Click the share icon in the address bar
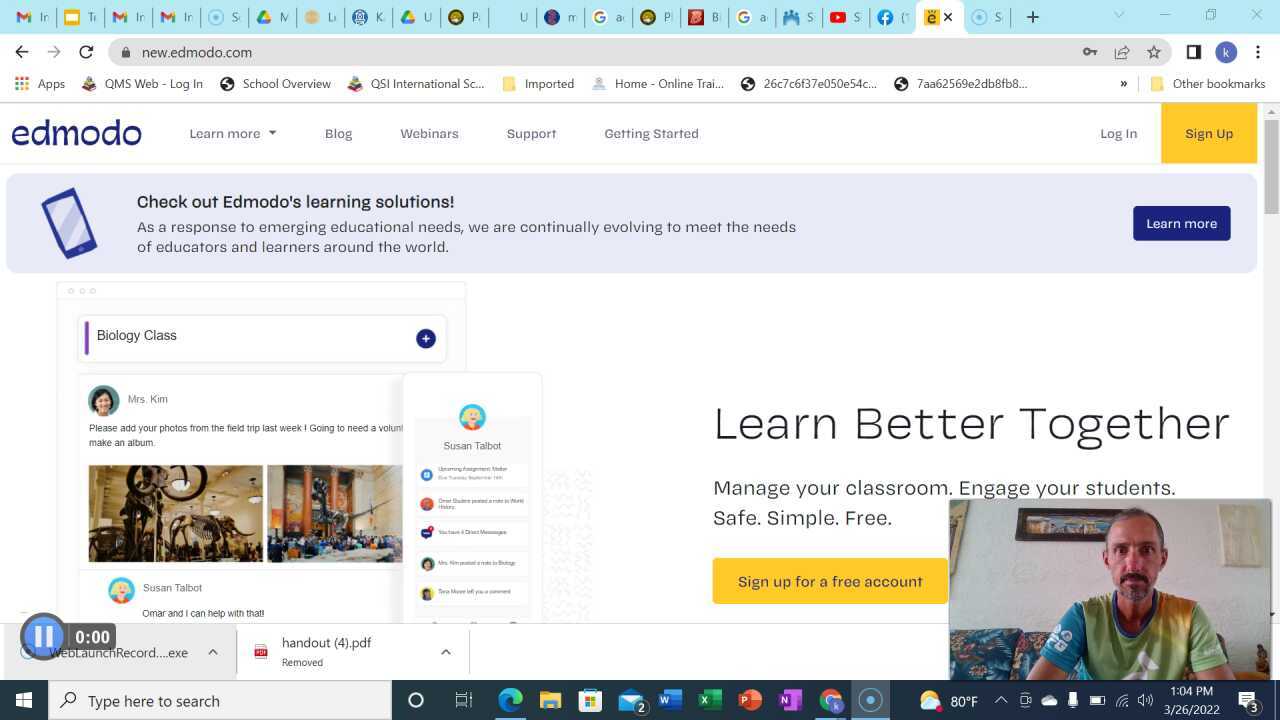 pyautogui.click(x=1122, y=52)
